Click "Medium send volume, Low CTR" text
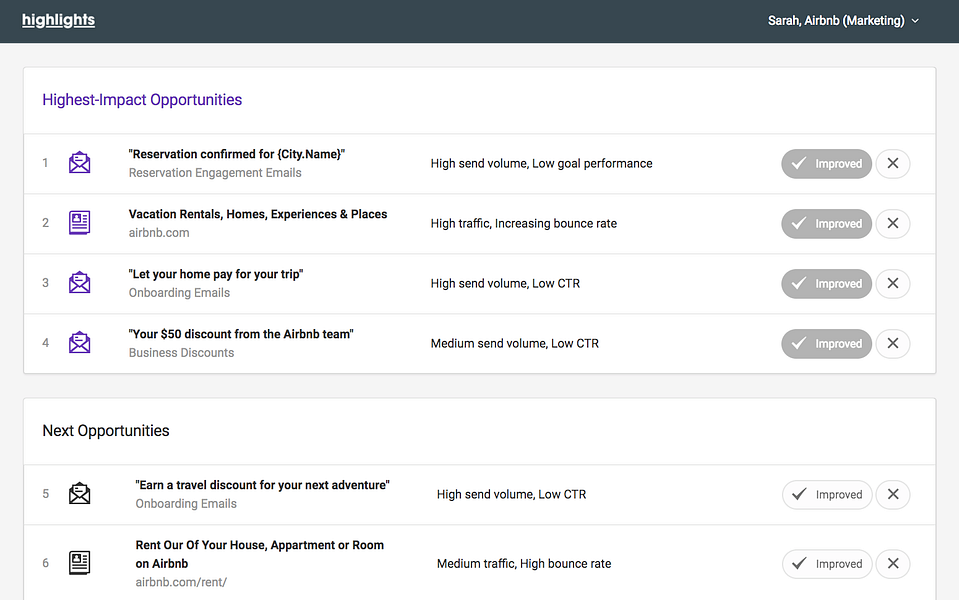Viewport: 959px width, 600px height. point(514,343)
